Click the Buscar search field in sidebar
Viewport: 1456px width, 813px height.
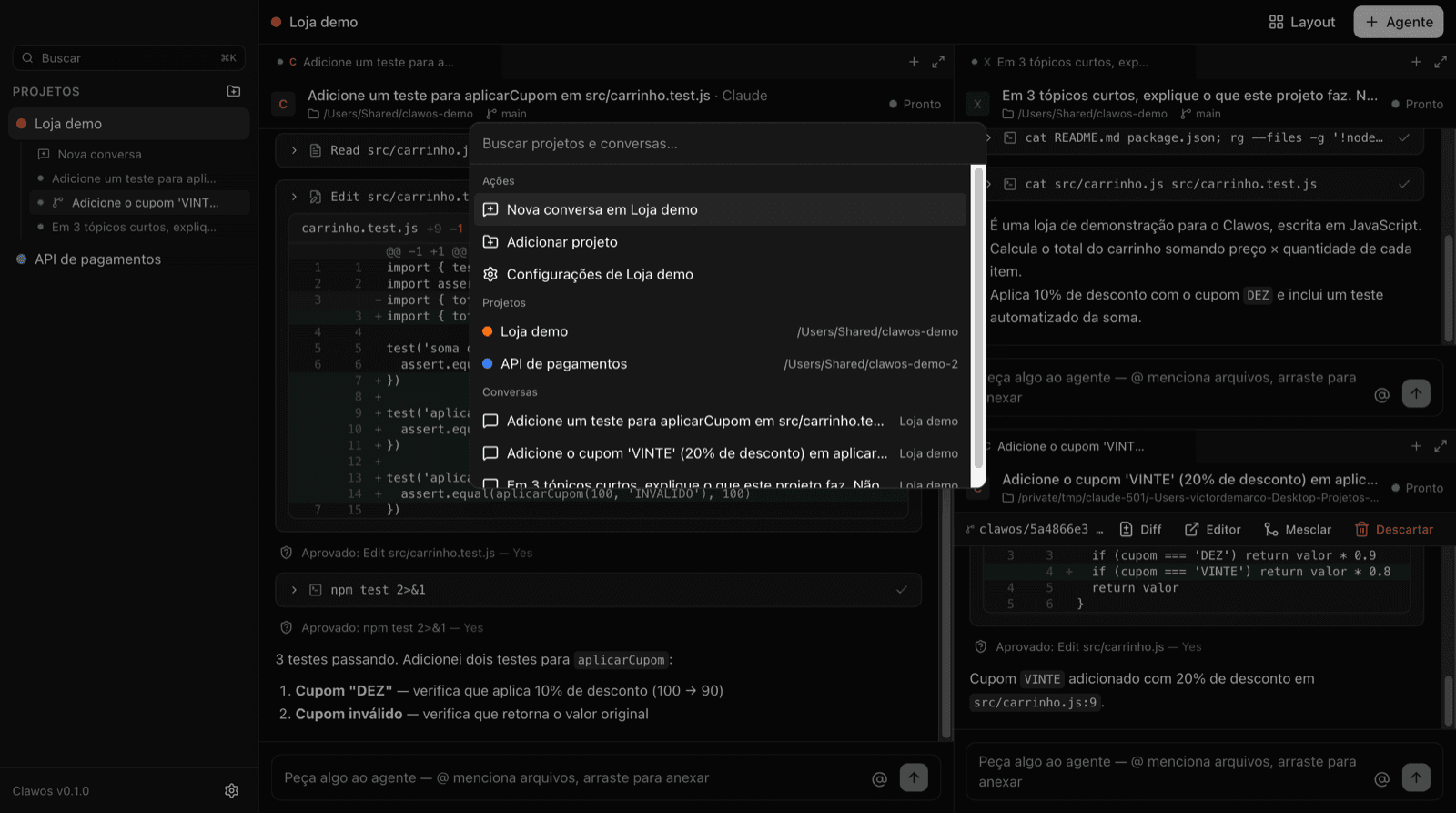[x=129, y=57]
